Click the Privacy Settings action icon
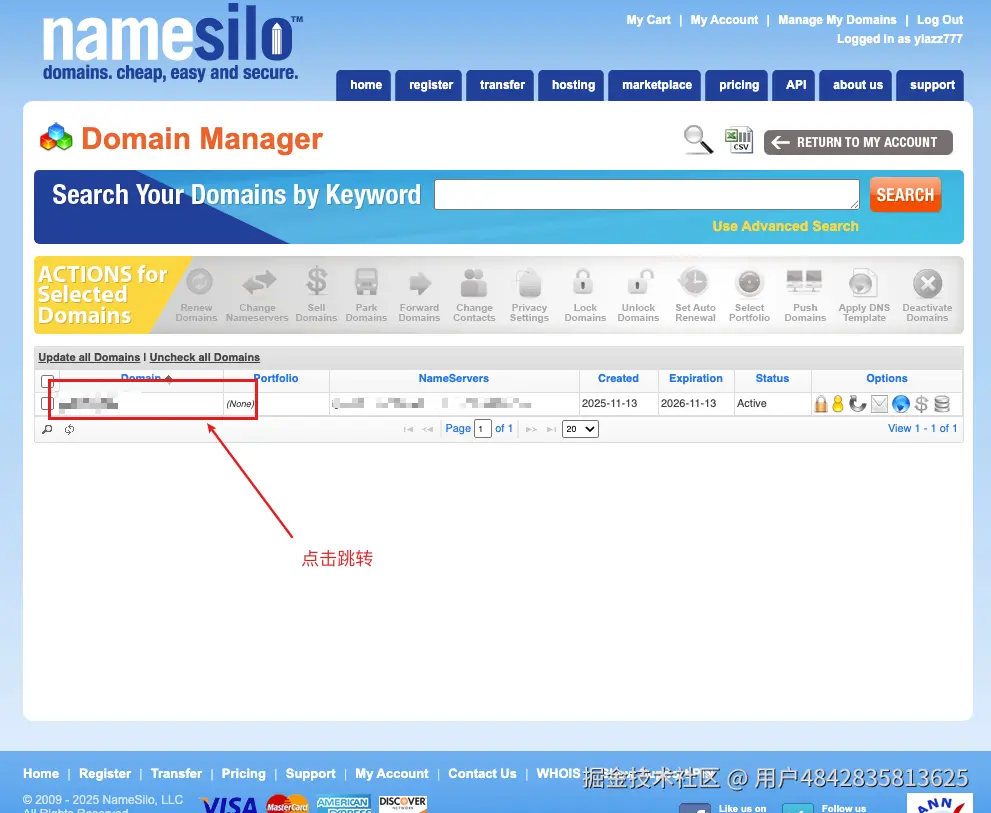991x813 pixels. pyautogui.click(x=529, y=283)
